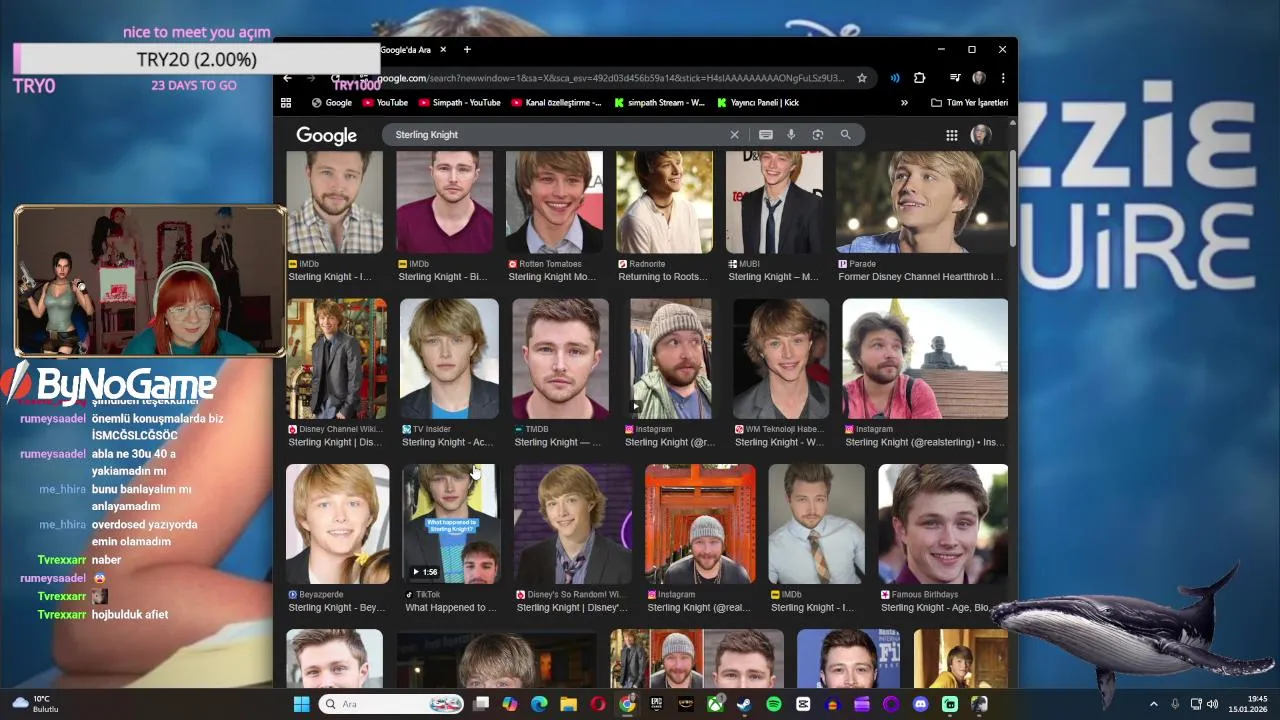The width and height of the screenshot is (1280, 720).
Task: Toggle the speaker volume icon in system tray
Action: coord(1212,704)
